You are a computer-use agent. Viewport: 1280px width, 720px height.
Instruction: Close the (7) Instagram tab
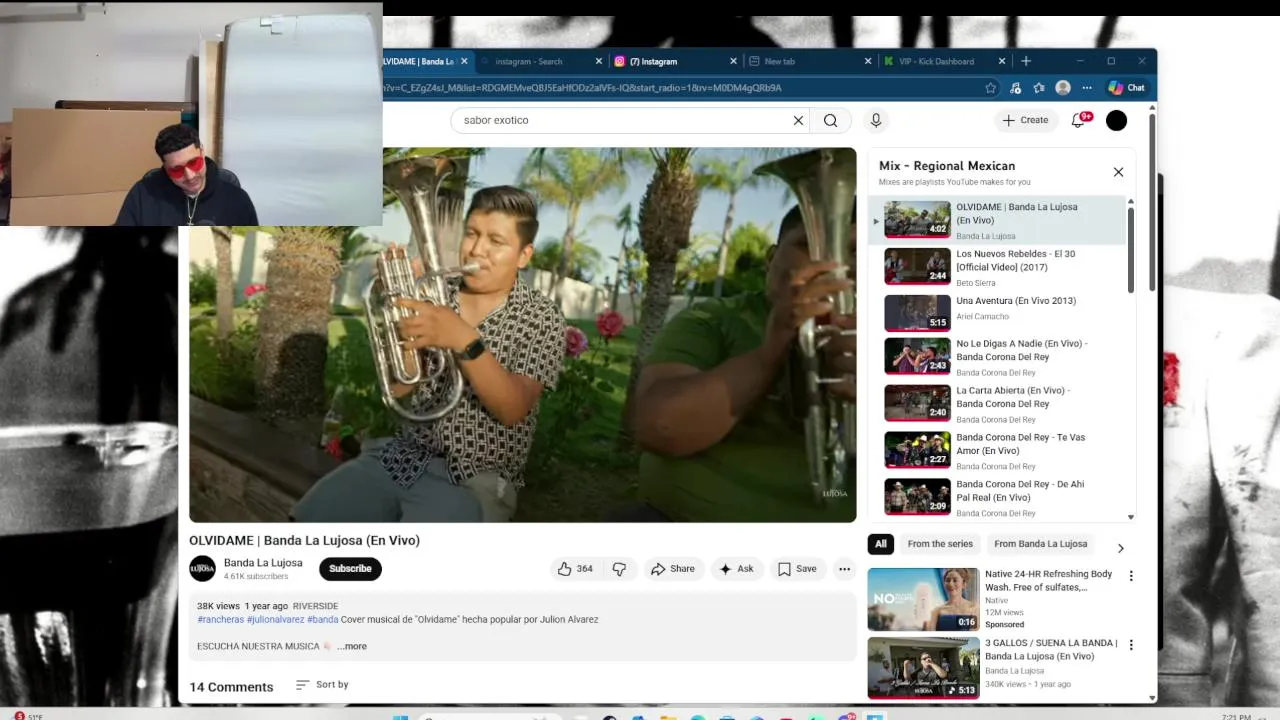point(733,61)
